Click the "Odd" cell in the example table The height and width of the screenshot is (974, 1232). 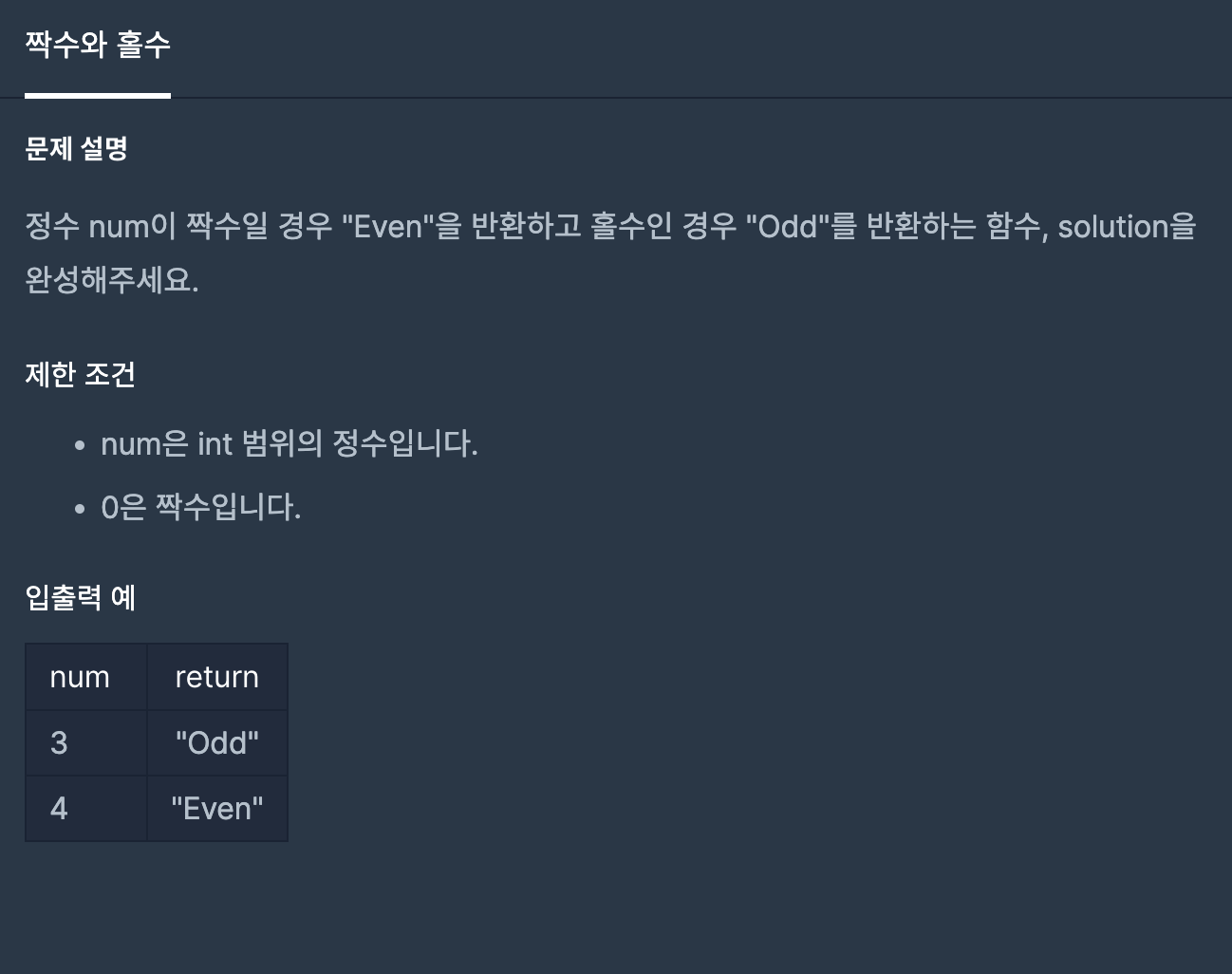click(x=216, y=742)
